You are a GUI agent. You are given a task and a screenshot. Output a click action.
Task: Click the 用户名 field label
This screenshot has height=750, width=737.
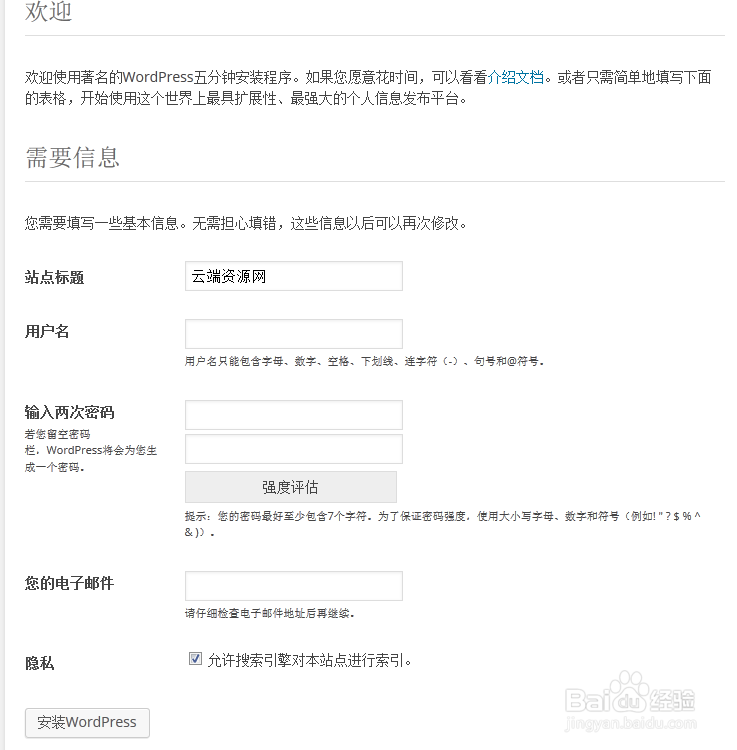tap(47, 331)
